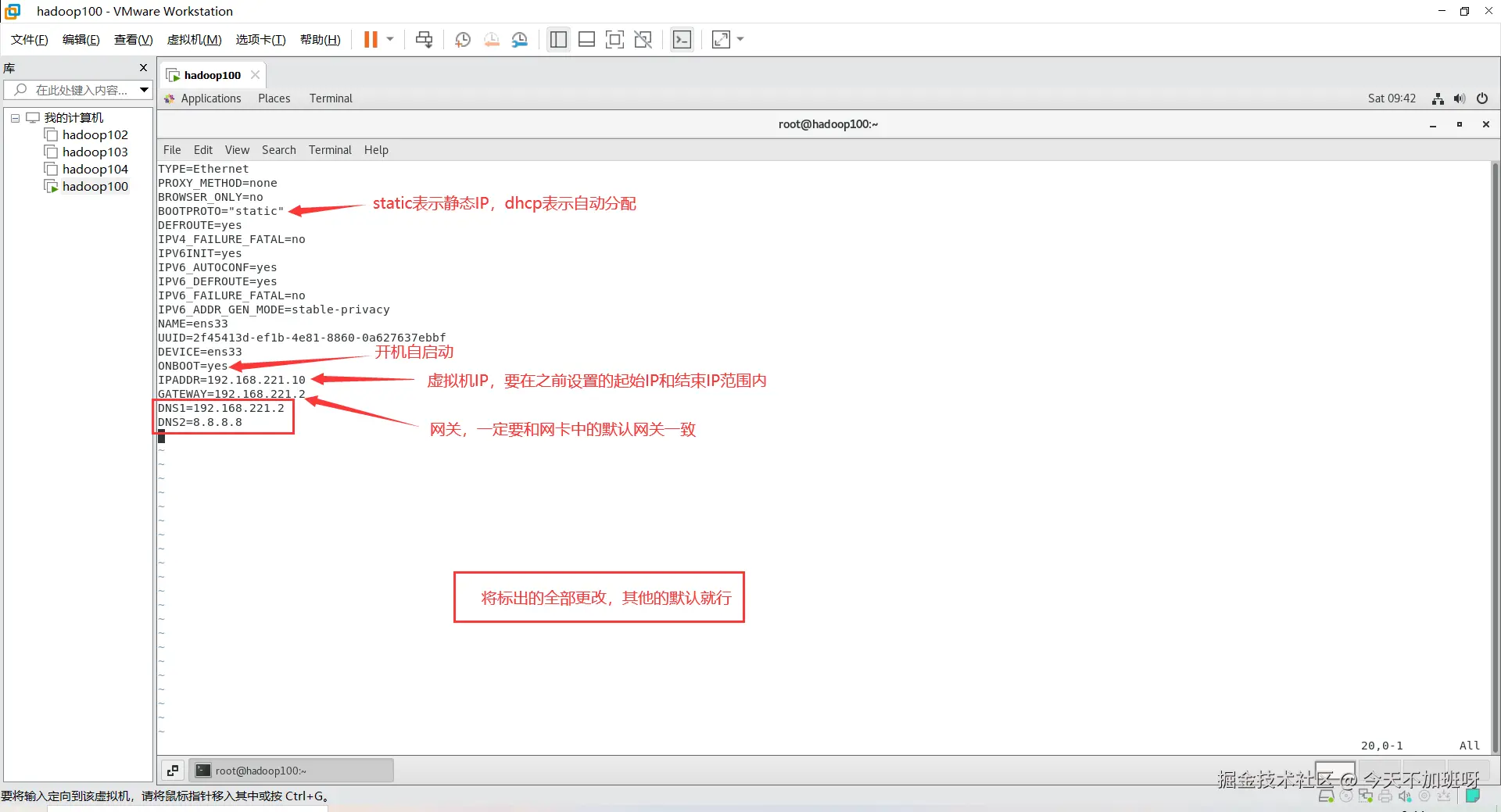Viewport: 1501px width, 812px height.
Task: Open the terminal View menu
Action: pyautogui.click(x=238, y=150)
